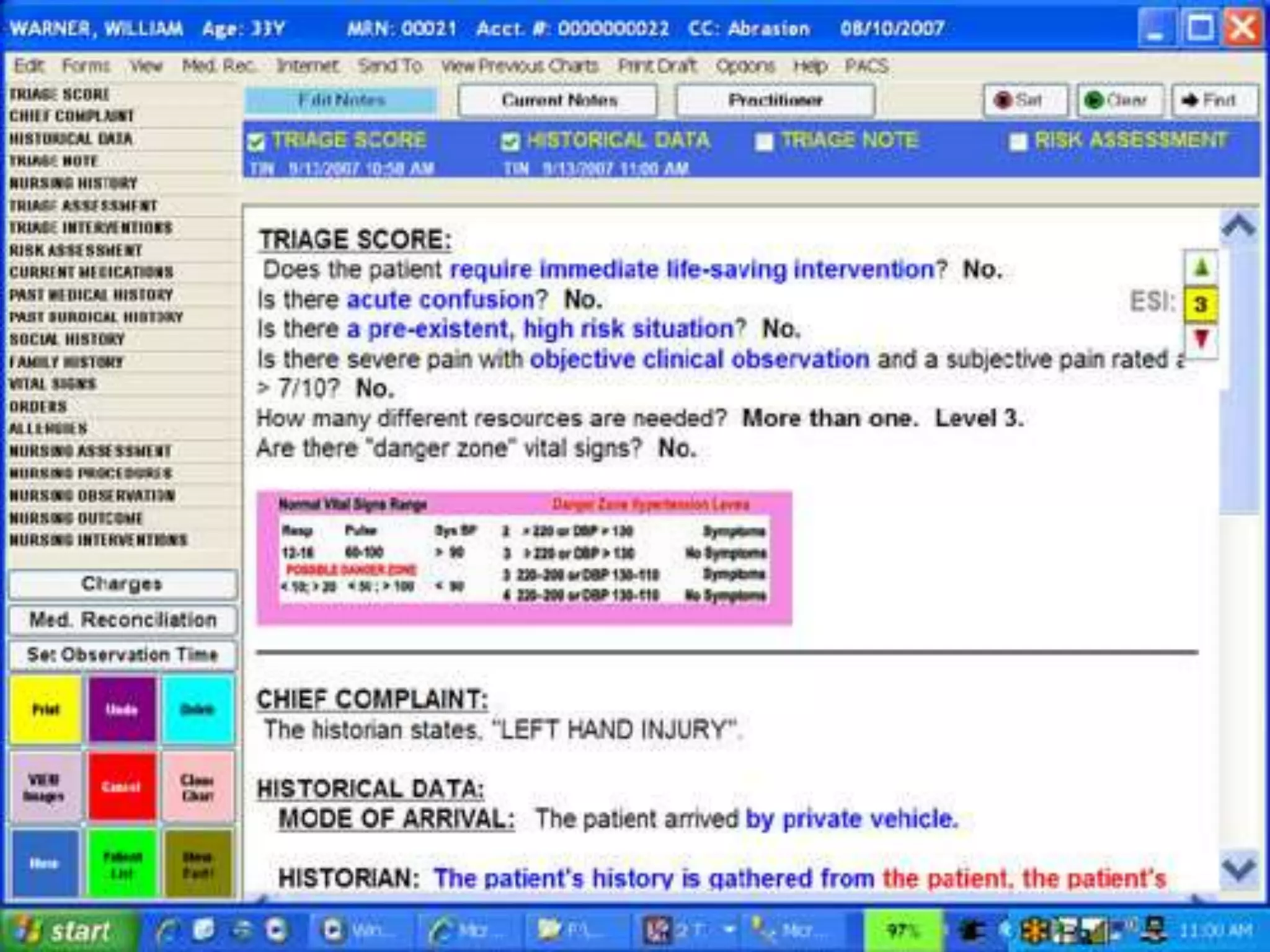The height and width of the screenshot is (952, 1270).
Task: Click the Find button with black arrow
Action: coord(1214,100)
